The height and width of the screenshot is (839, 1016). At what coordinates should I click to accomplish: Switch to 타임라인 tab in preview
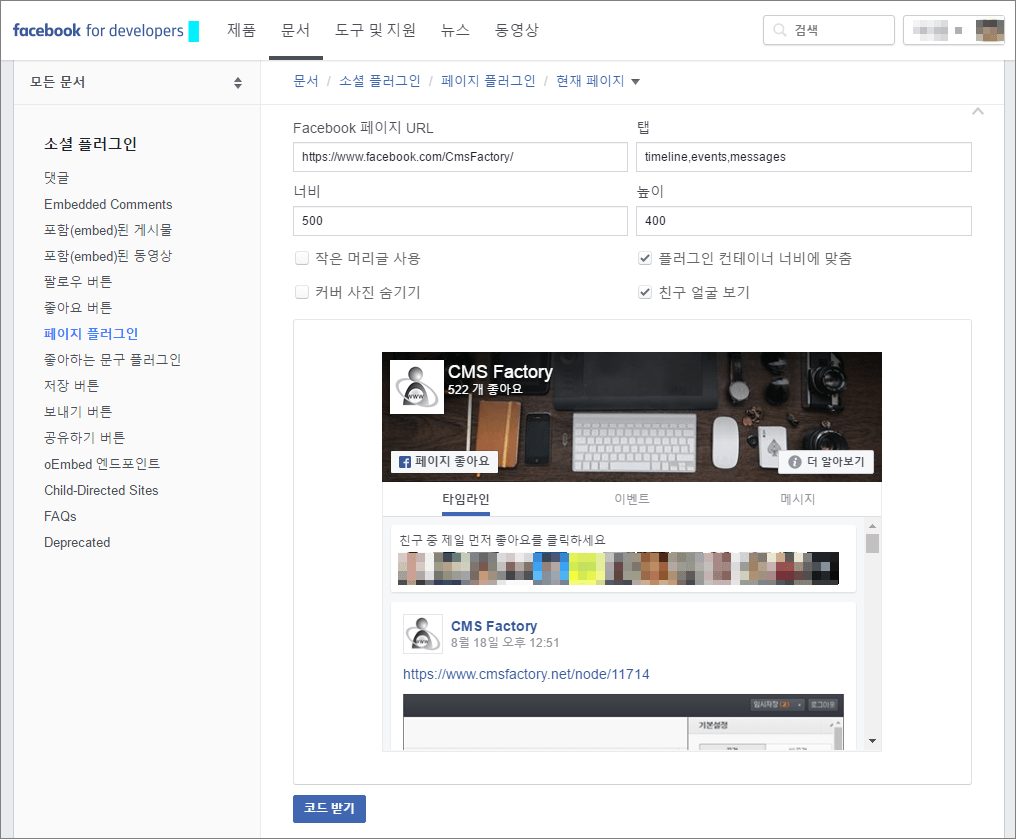coord(465,499)
